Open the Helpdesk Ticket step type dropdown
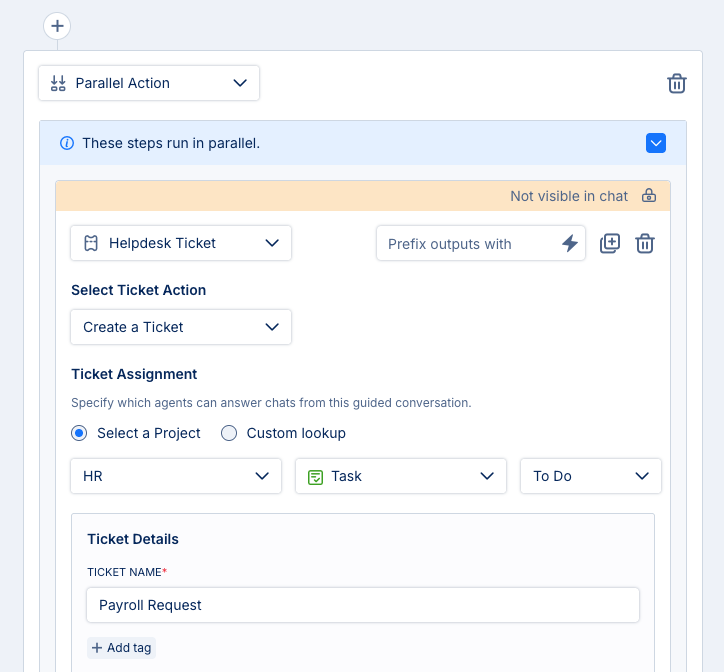Viewport: 724px width, 672px height. point(181,243)
